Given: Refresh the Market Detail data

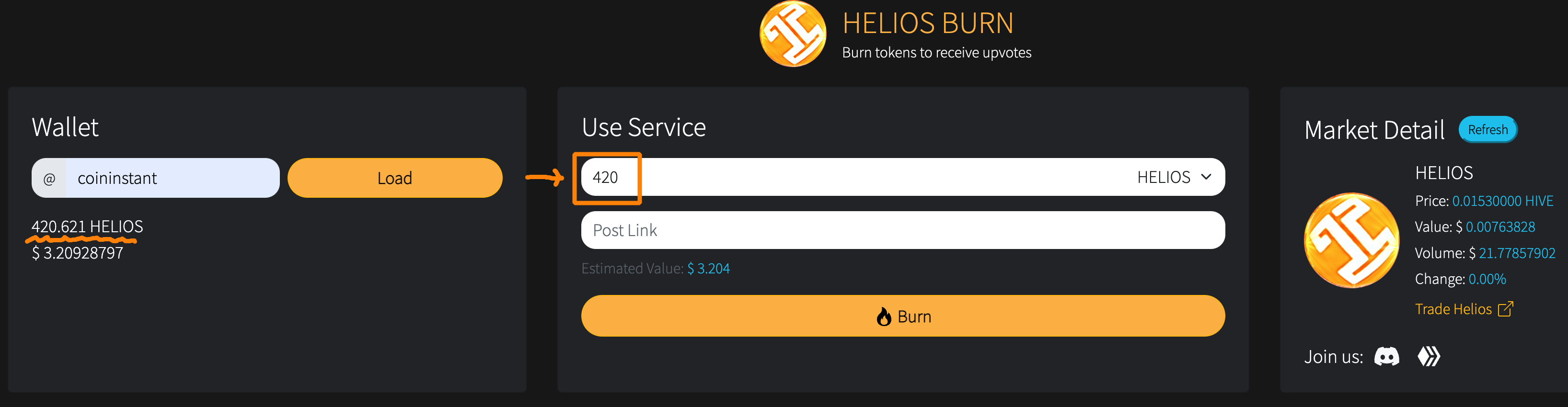Looking at the screenshot, I should pos(1487,130).
